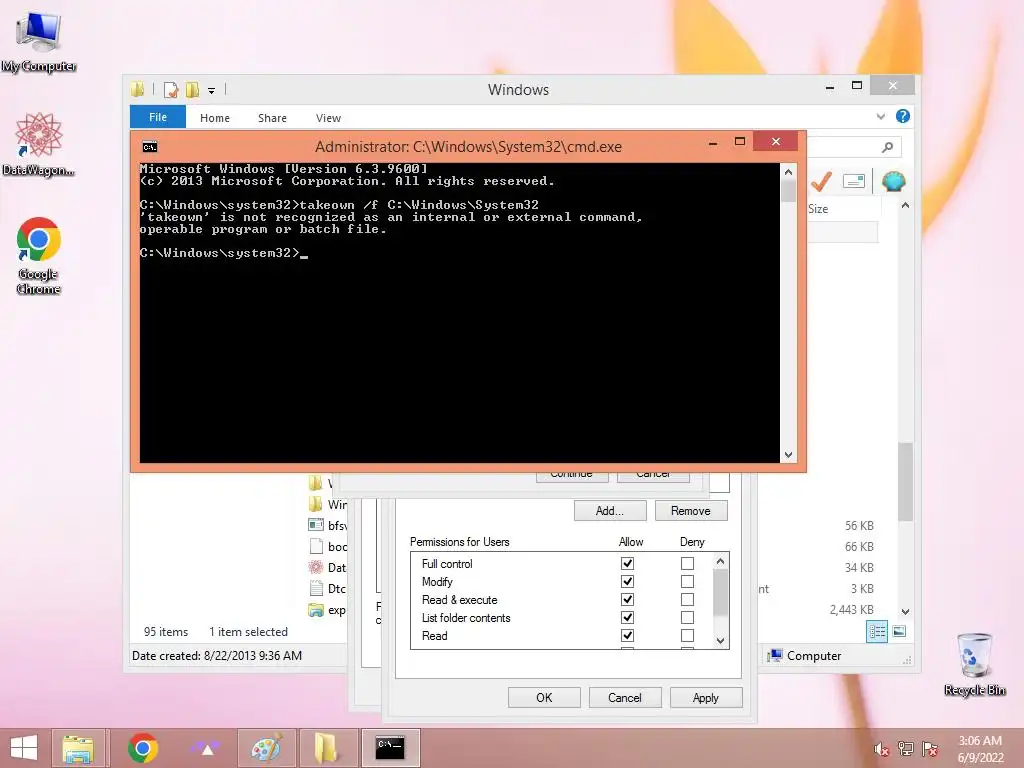Click the Explorer window folder title icon
Image resolution: width=1024 pixels, height=768 pixels.
pos(137,89)
